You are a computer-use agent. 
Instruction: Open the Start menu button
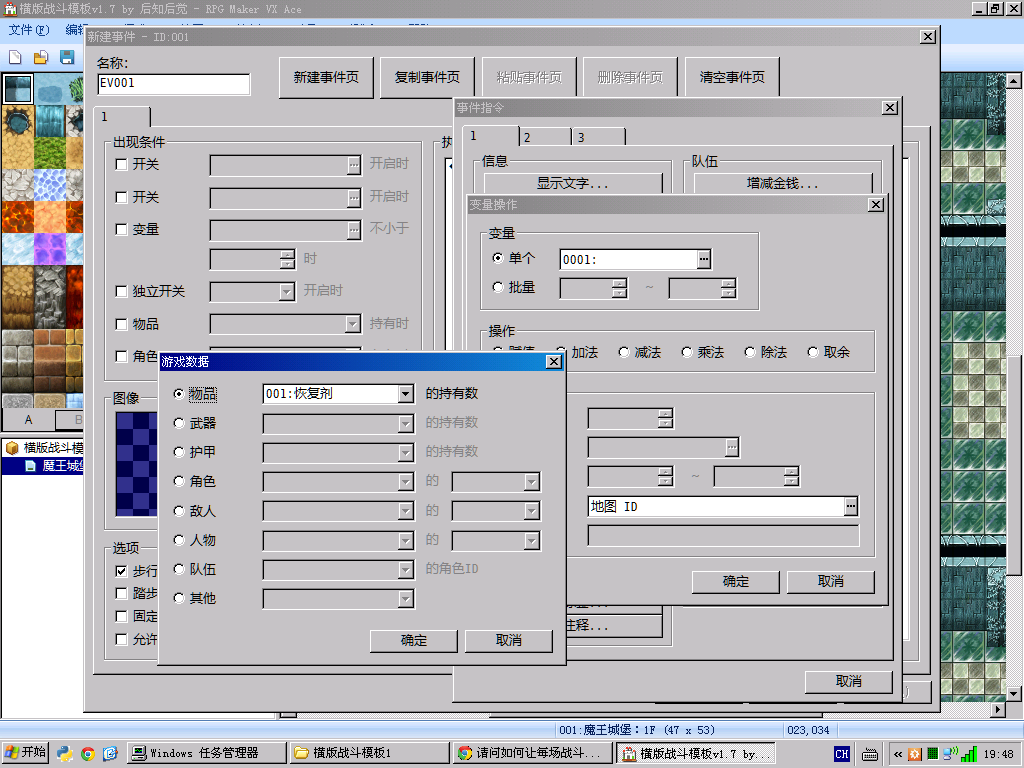[25, 753]
